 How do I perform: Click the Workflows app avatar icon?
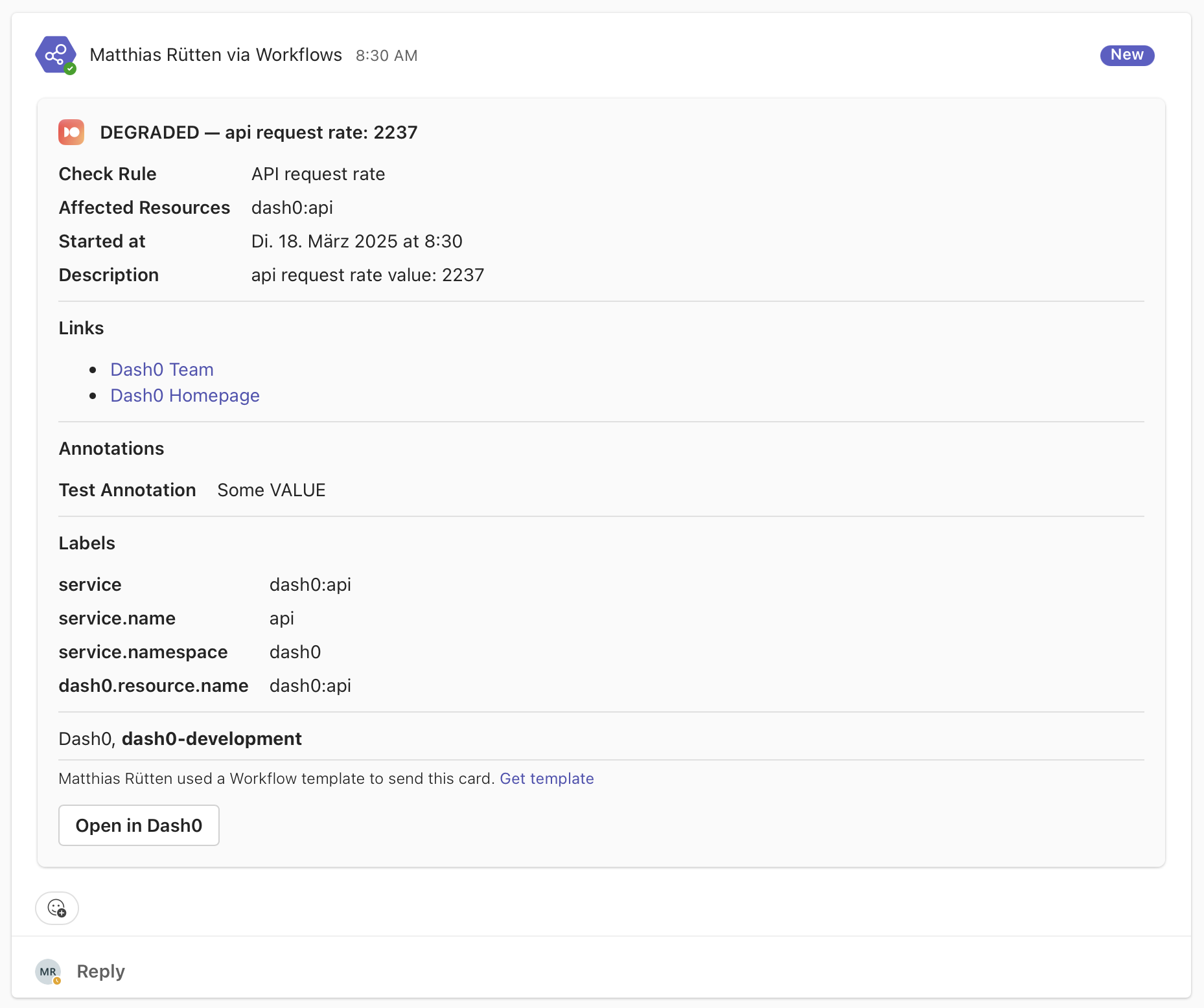(x=56, y=55)
